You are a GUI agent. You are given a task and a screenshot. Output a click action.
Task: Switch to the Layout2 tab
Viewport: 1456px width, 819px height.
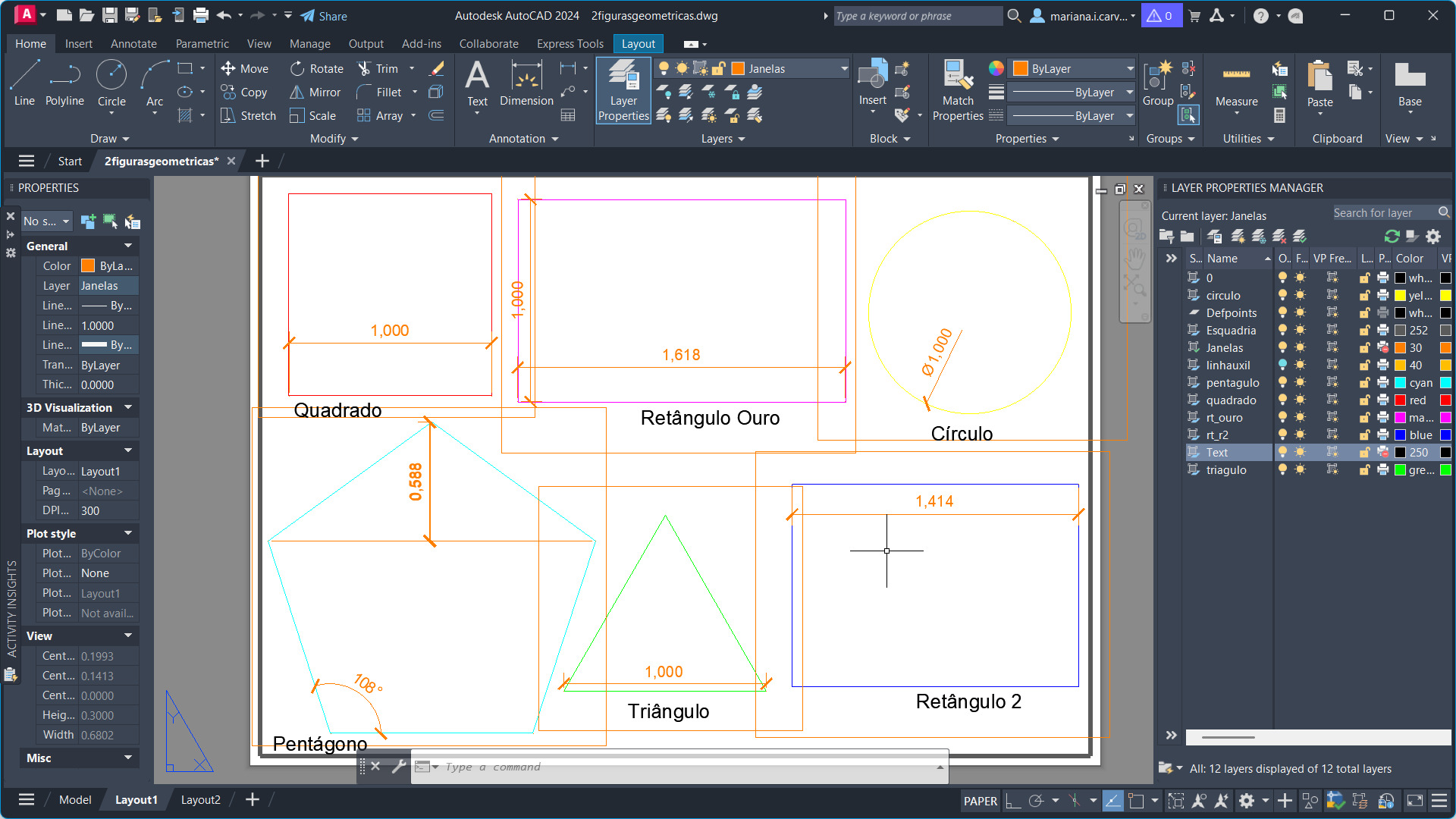point(200,799)
